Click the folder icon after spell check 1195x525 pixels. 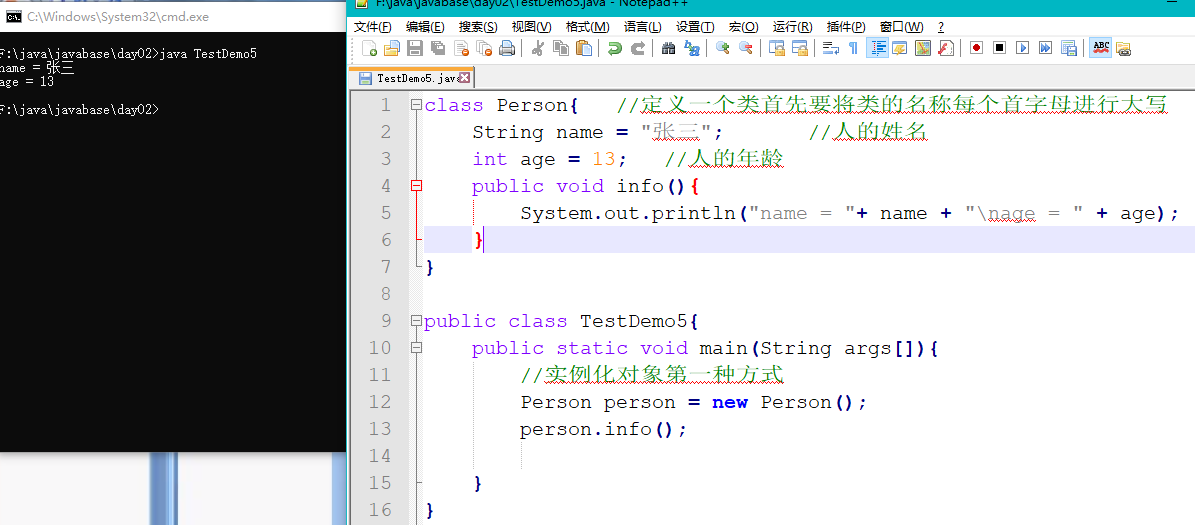tap(1123, 49)
